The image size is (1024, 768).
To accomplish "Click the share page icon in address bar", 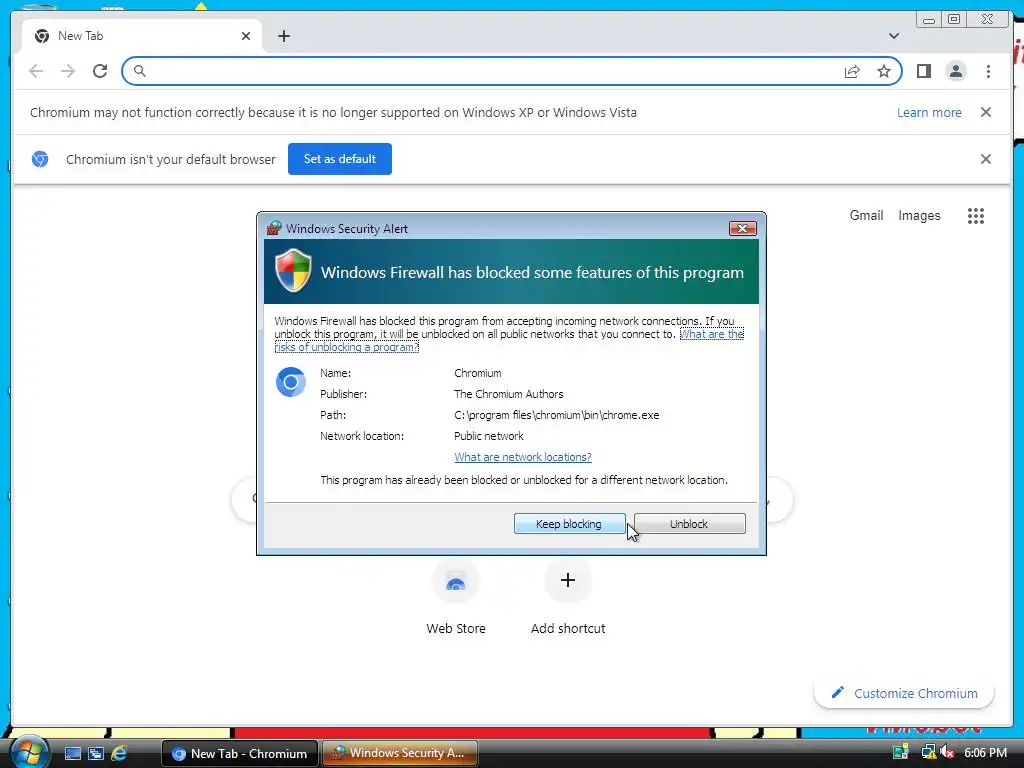I will pos(852,71).
